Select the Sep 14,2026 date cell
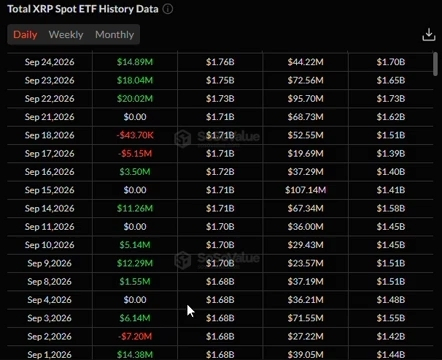This screenshot has width=442, height=360. (50, 208)
